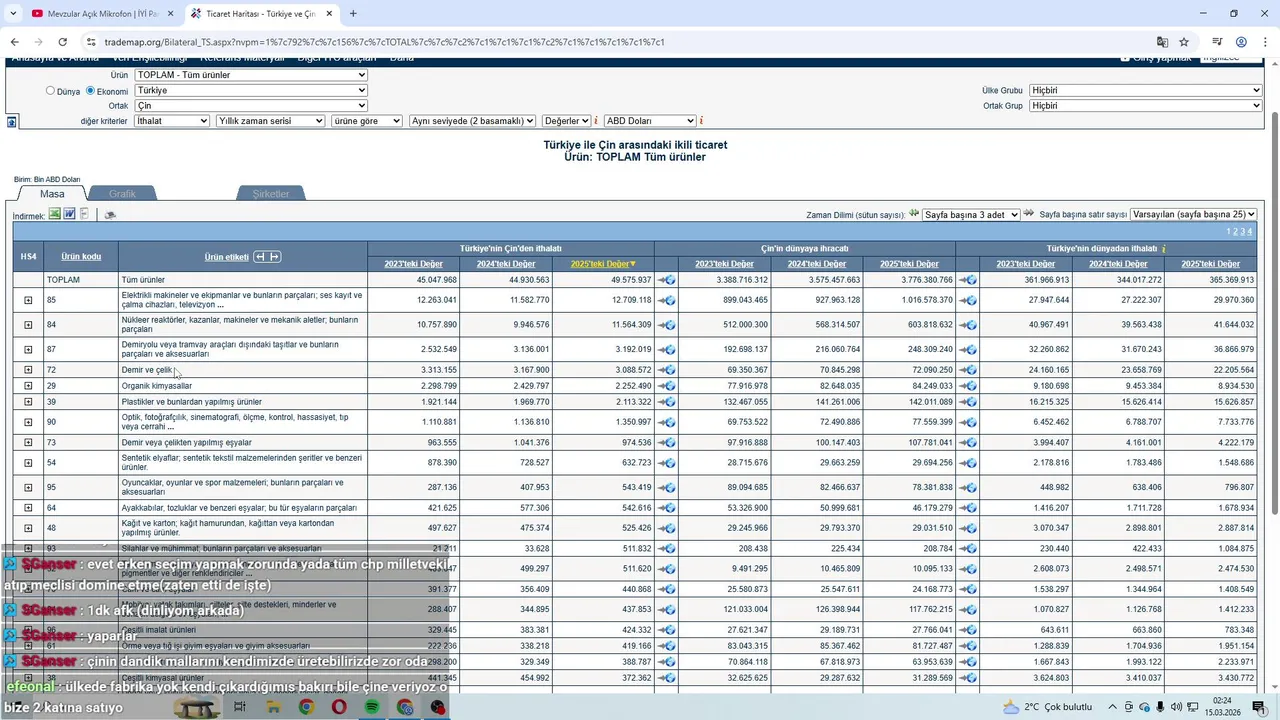The height and width of the screenshot is (720, 1280).
Task: Switch to the Grafik tab
Action: [x=122, y=194]
